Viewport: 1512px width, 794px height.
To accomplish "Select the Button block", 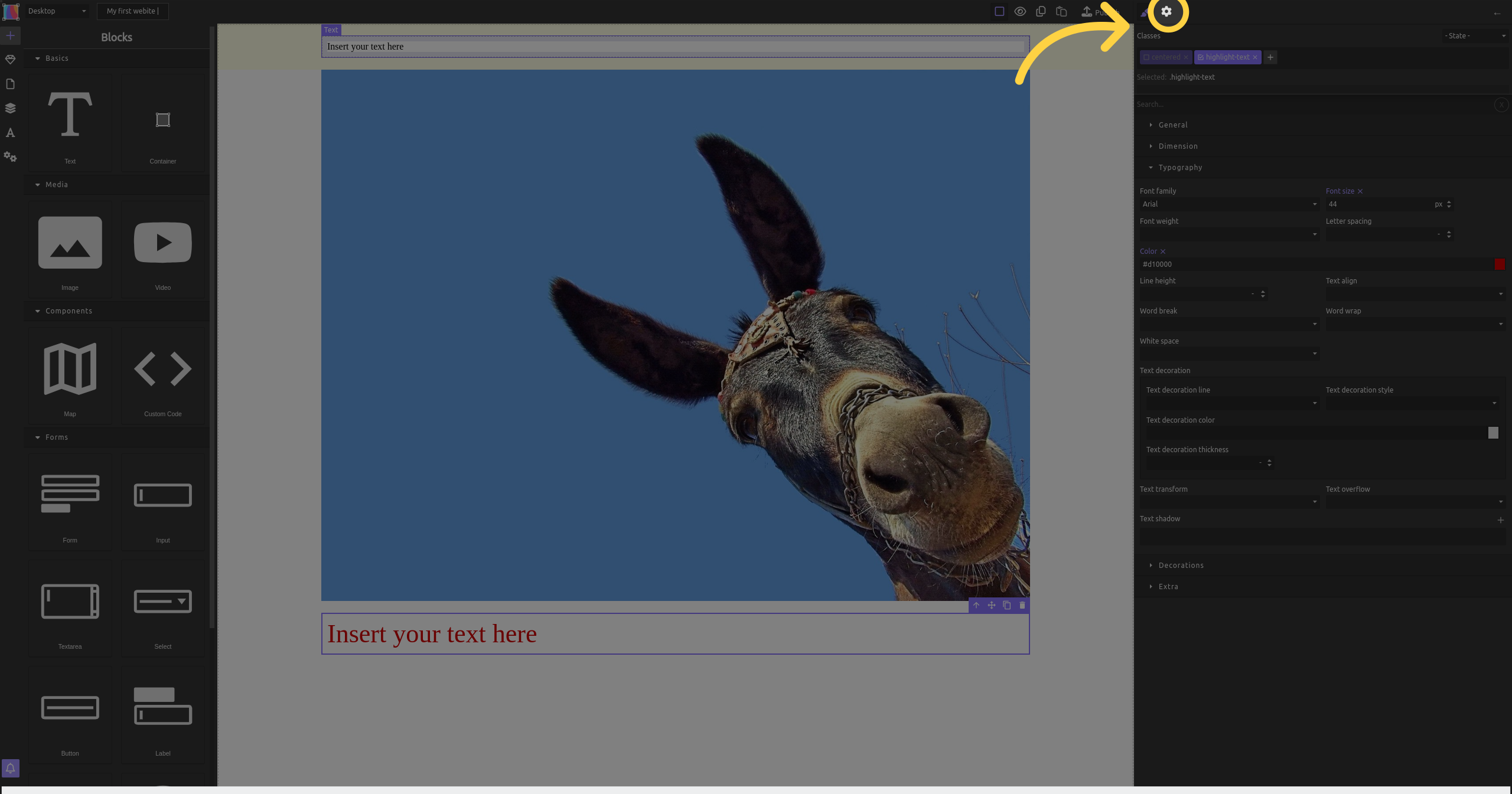I will pyautogui.click(x=70, y=715).
